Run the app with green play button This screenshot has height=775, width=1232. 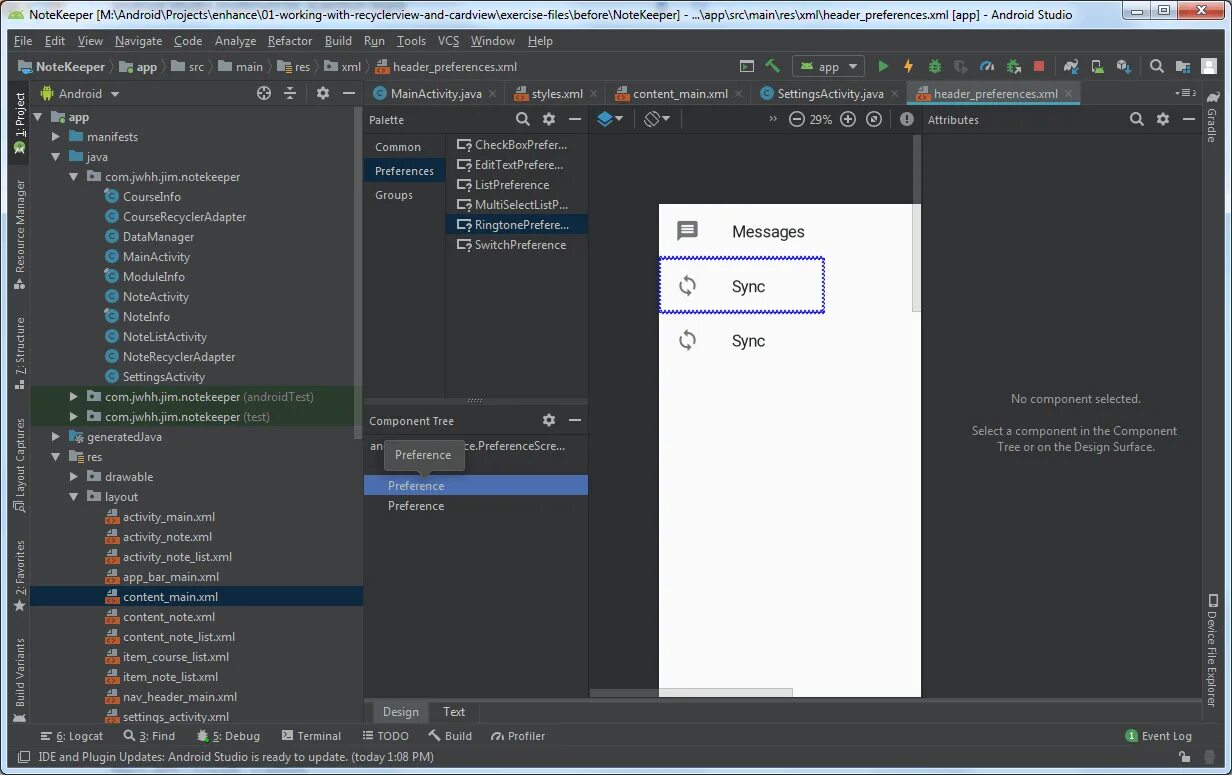pos(882,66)
